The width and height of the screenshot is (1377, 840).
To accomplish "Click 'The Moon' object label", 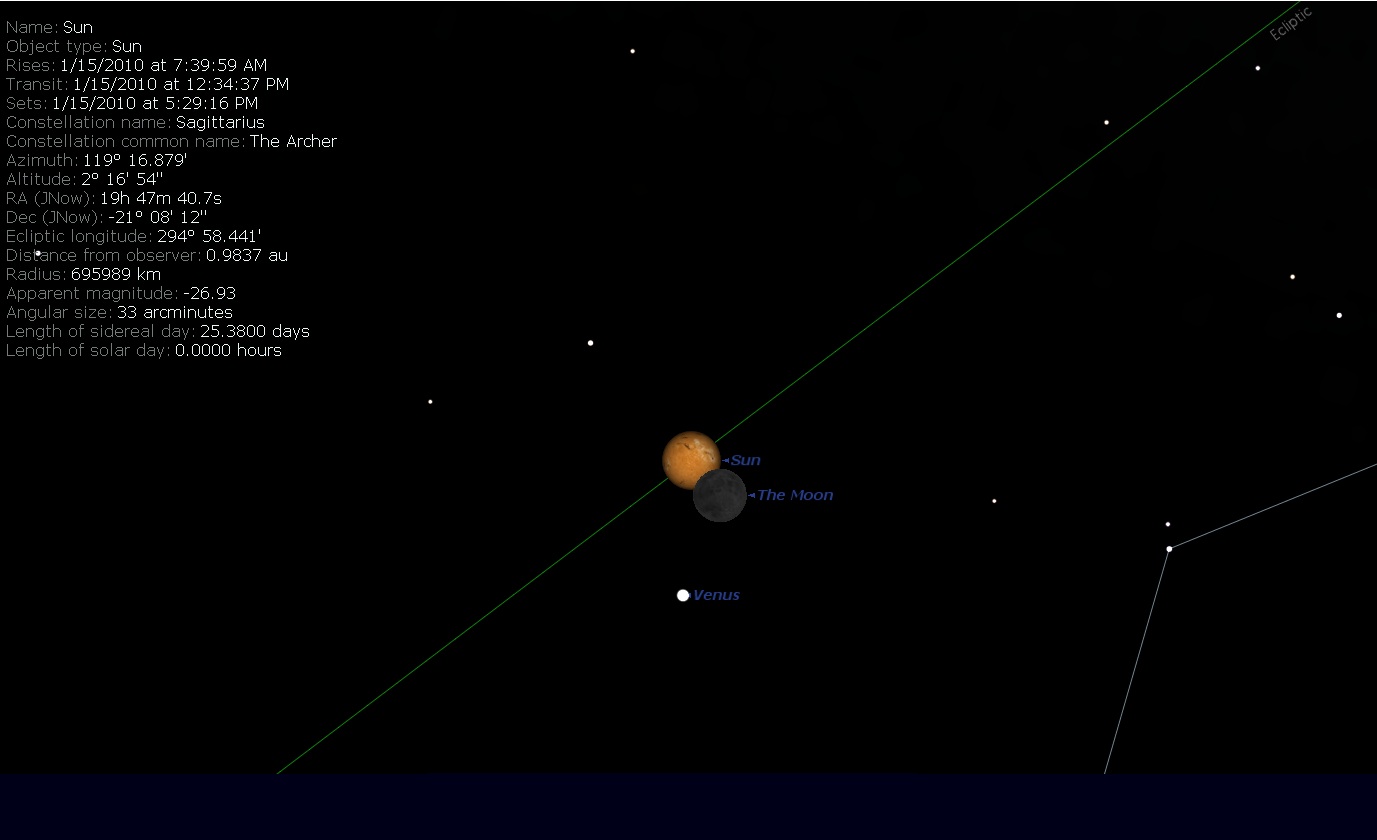I will (795, 495).
